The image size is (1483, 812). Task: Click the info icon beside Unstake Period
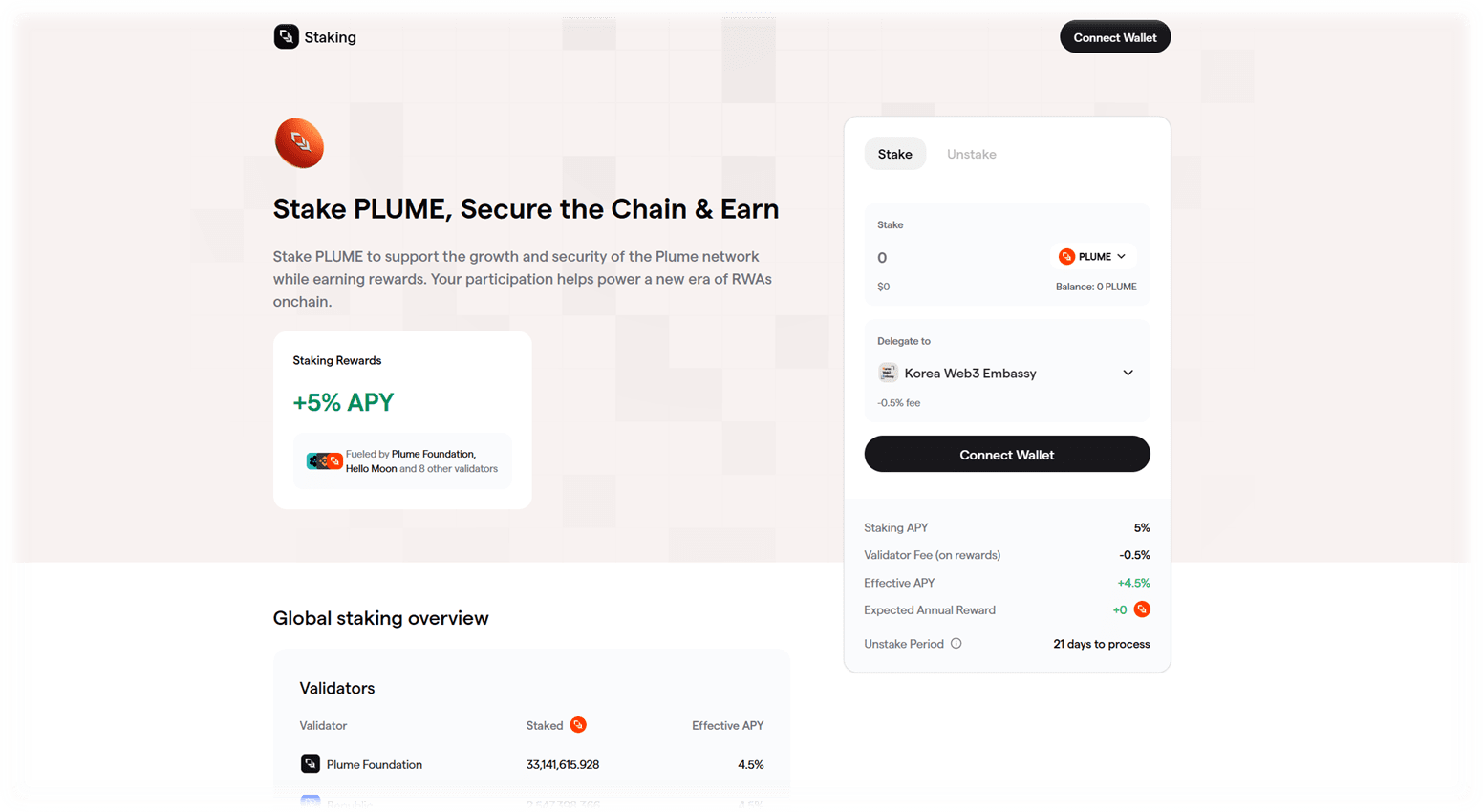click(x=956, y=644)
